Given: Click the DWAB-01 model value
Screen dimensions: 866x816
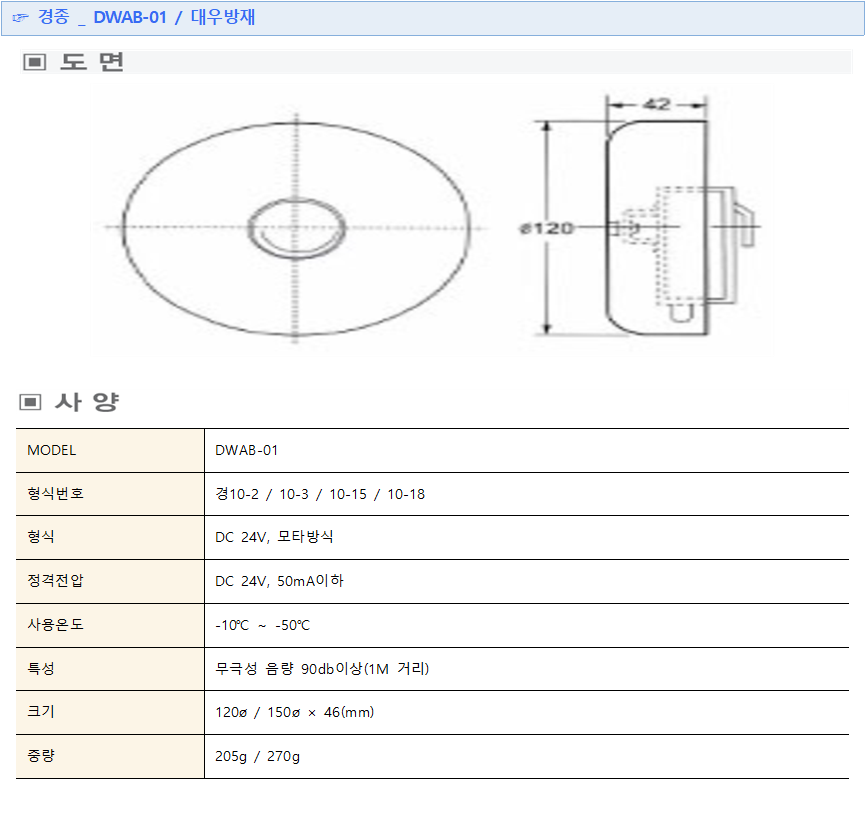Looking at the screenshot, I should coord(246,450).
